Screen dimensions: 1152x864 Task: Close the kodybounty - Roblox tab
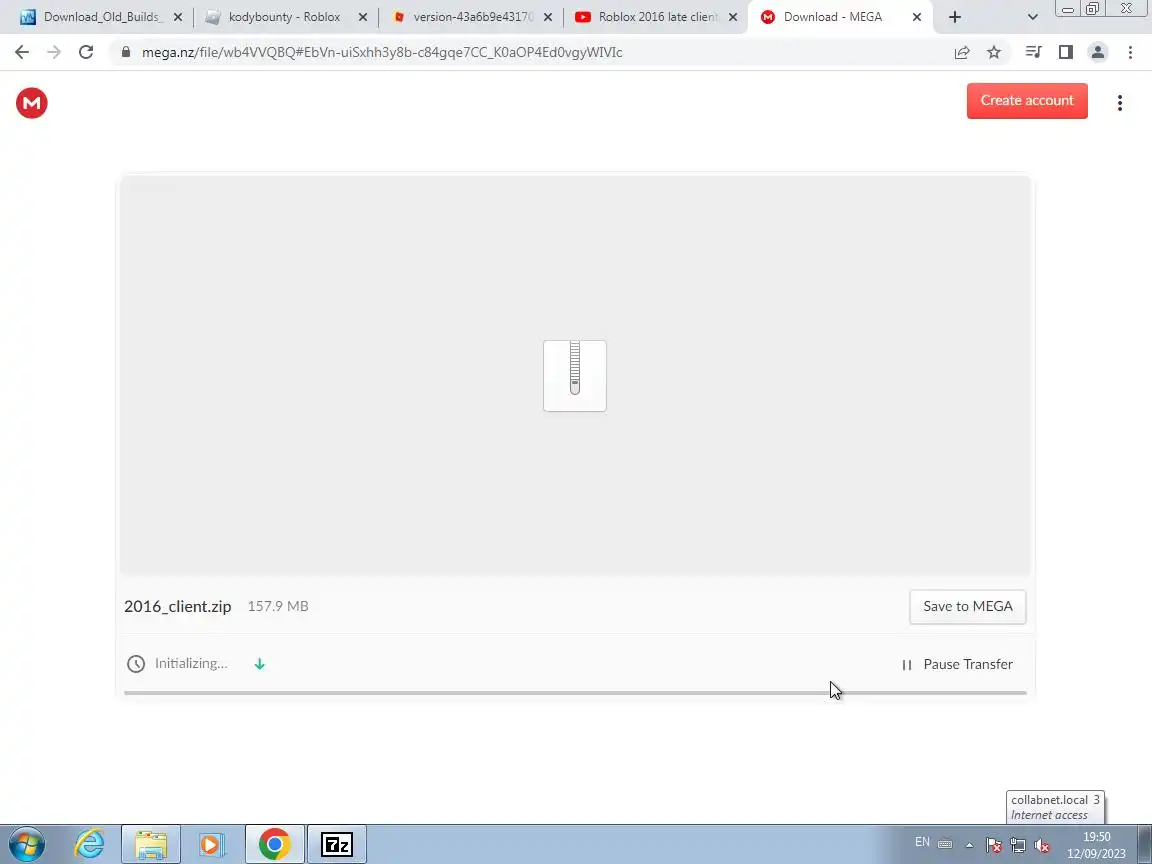coord(362,17)
